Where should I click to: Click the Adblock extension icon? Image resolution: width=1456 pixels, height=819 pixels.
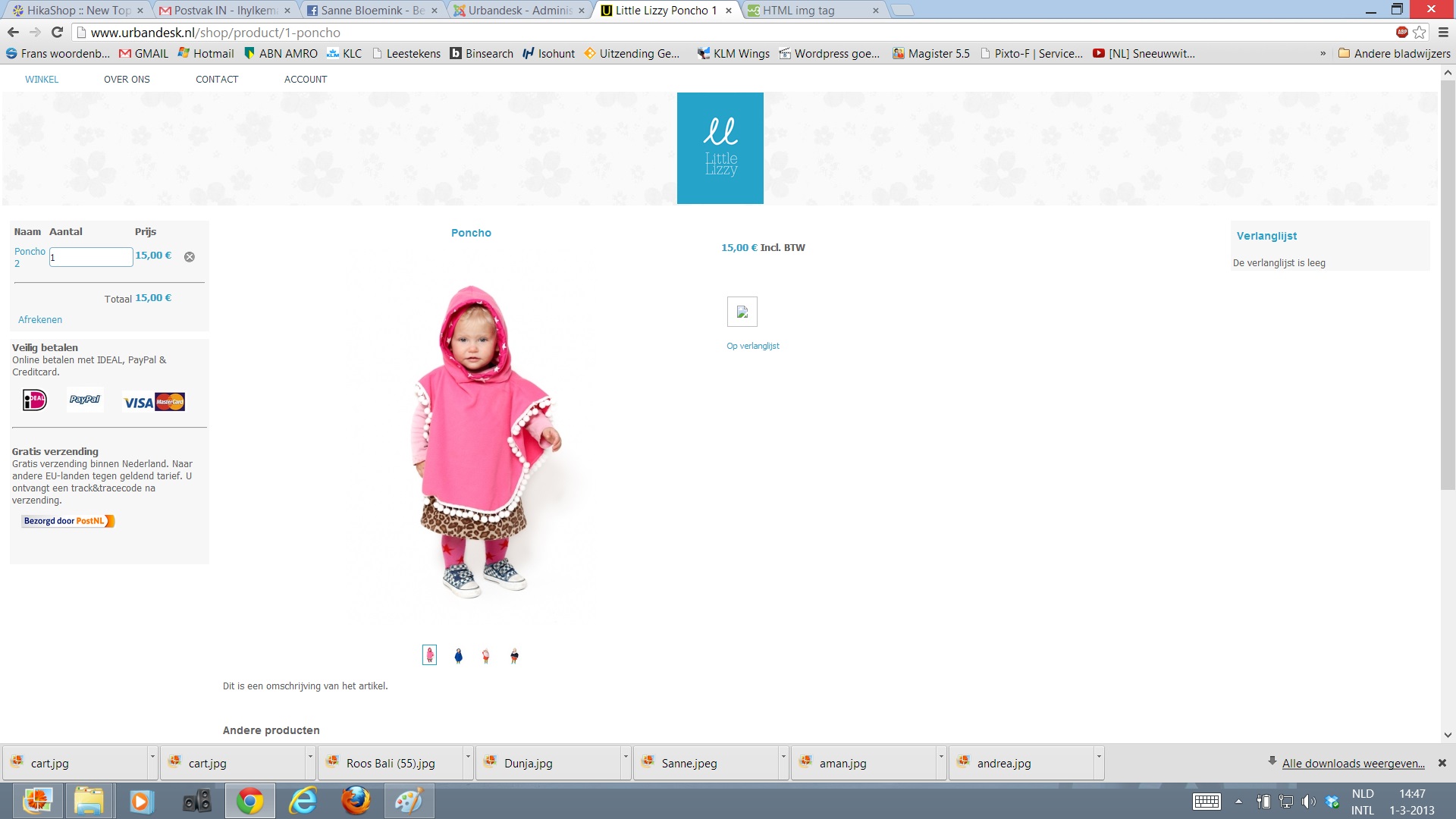click(1401, 32)
